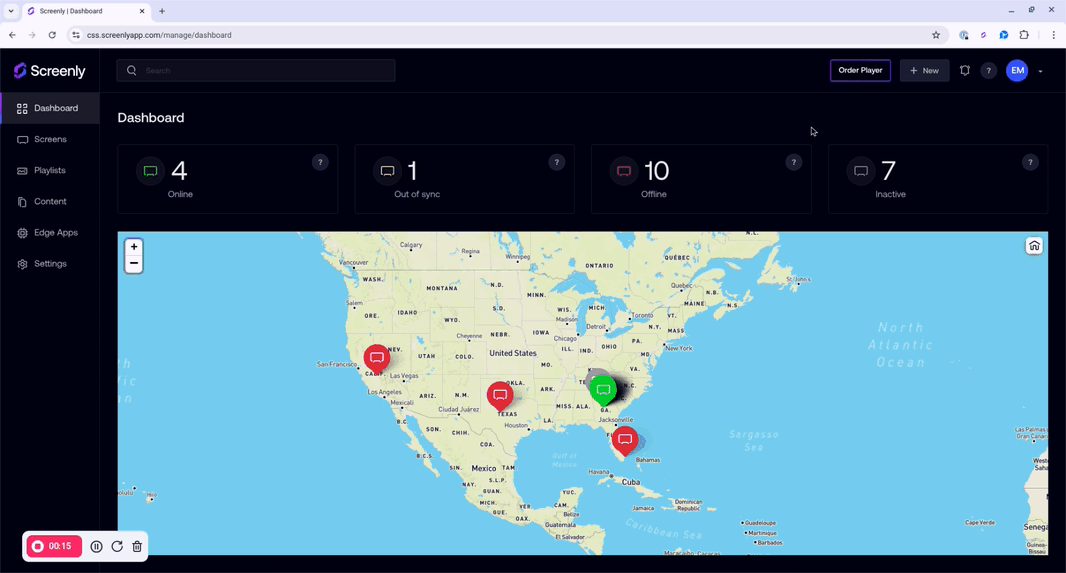Show help for the Online card
This screenshot has height=573, width=1066.
(320, 162)
